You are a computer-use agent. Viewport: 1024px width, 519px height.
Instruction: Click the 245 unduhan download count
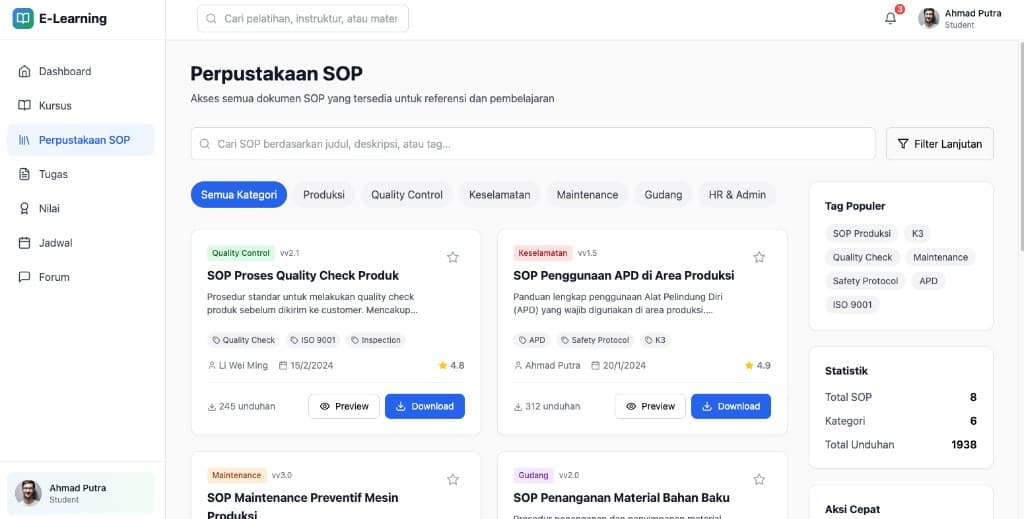[x=242, y=406]
